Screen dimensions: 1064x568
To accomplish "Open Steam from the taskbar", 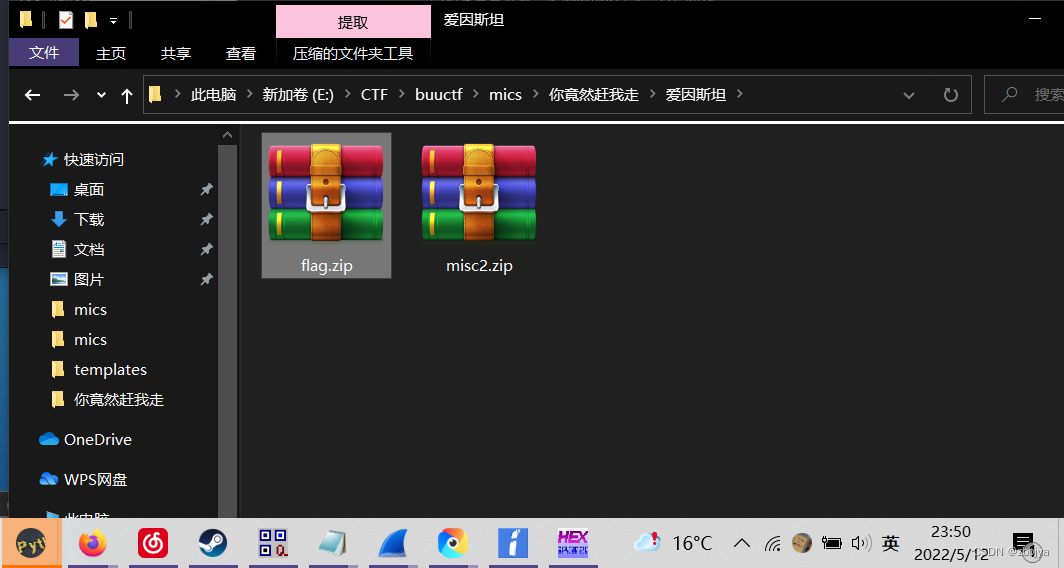I will [x=213, y=543].
